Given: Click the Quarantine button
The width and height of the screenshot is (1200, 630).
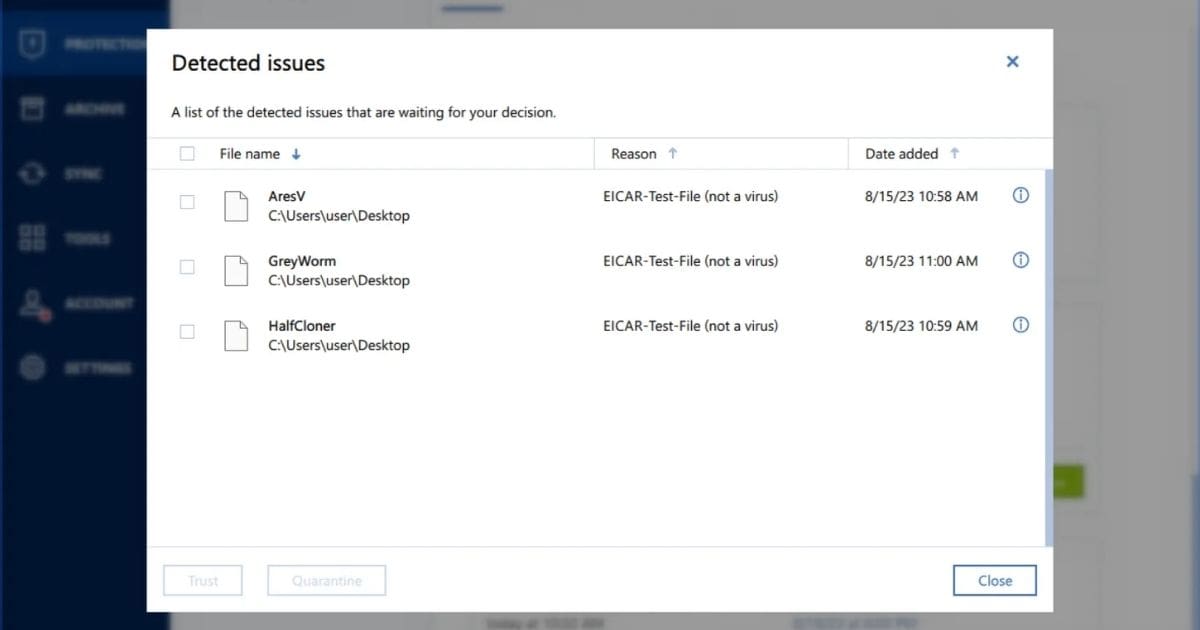Looking at the screenshot, I should tap(326, 581).
